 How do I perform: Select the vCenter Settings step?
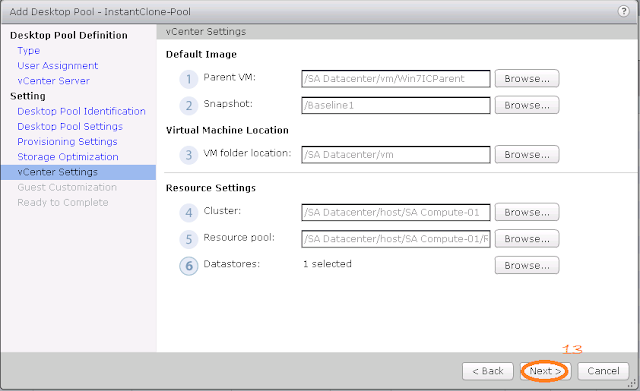pyautogui.click(x=78, y=172)
